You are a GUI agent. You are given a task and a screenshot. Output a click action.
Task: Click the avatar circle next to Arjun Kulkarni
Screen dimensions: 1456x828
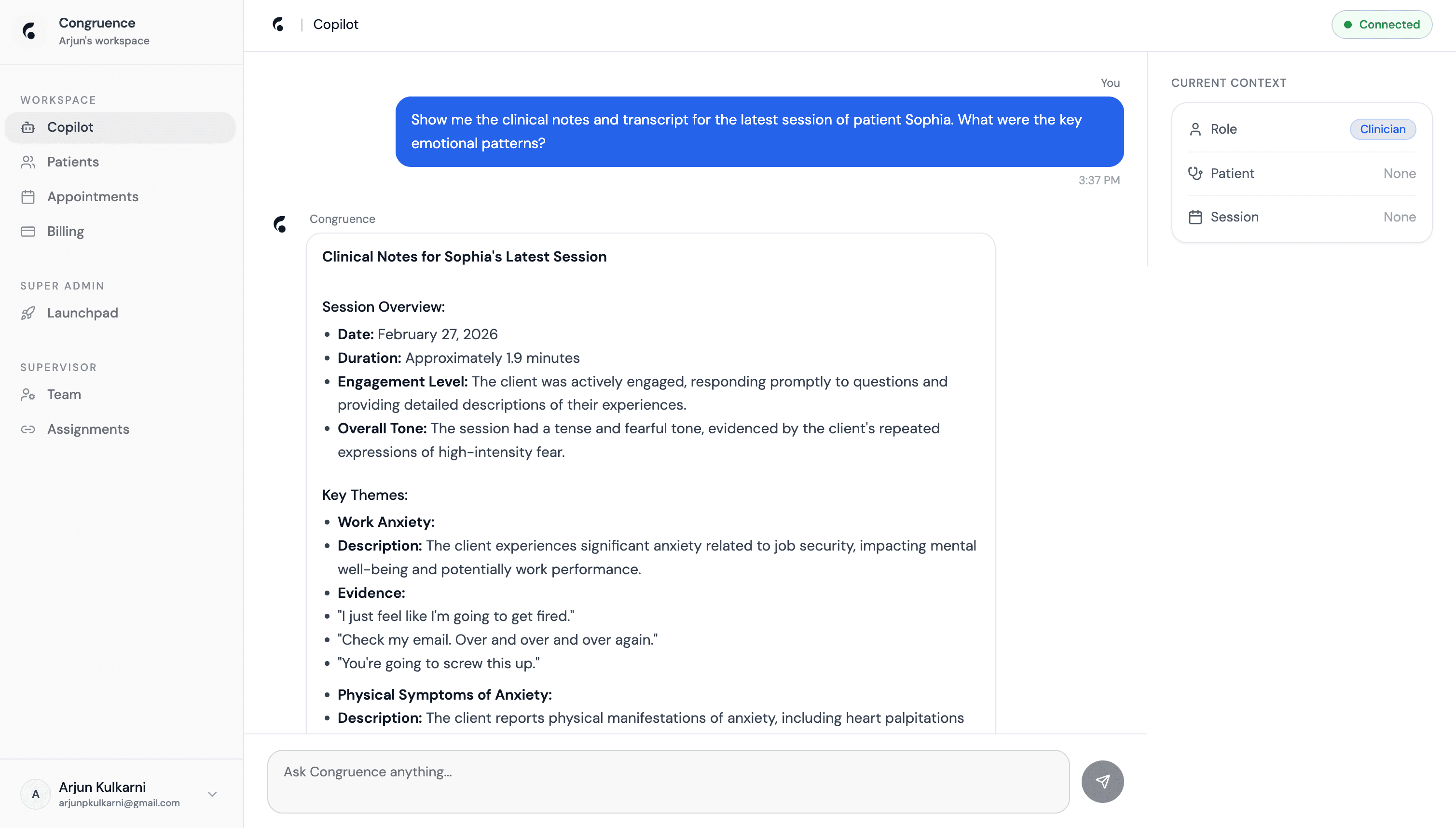pyautogui.click(x=35, y=794)
